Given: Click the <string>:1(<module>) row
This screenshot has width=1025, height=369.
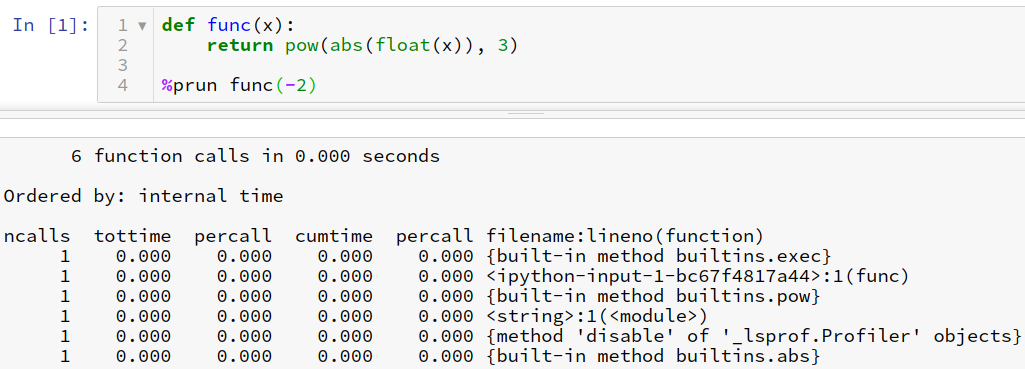Looking at the screenshot, I should [x=513, y=317].
